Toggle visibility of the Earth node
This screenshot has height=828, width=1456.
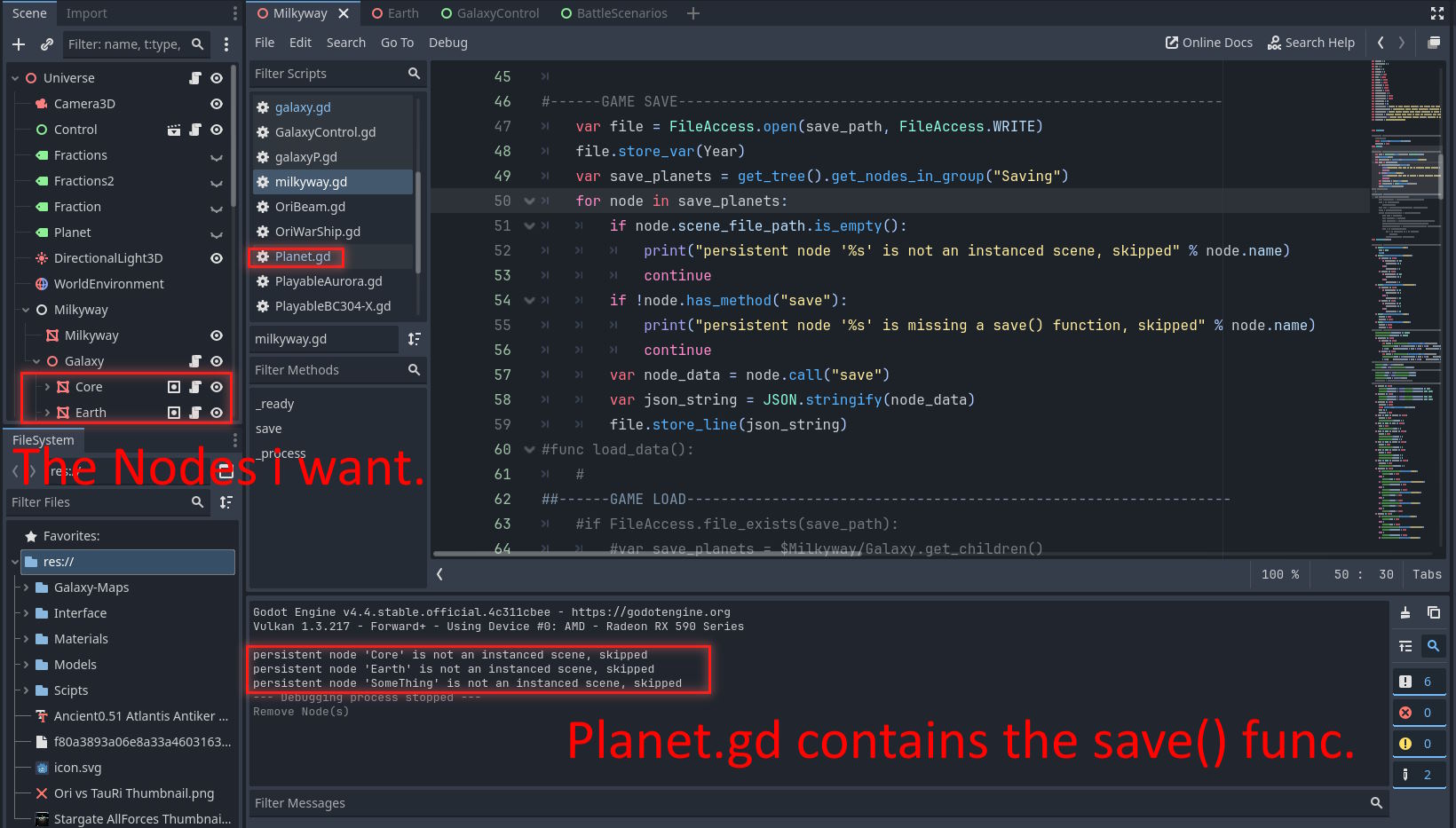click(216, 413)
